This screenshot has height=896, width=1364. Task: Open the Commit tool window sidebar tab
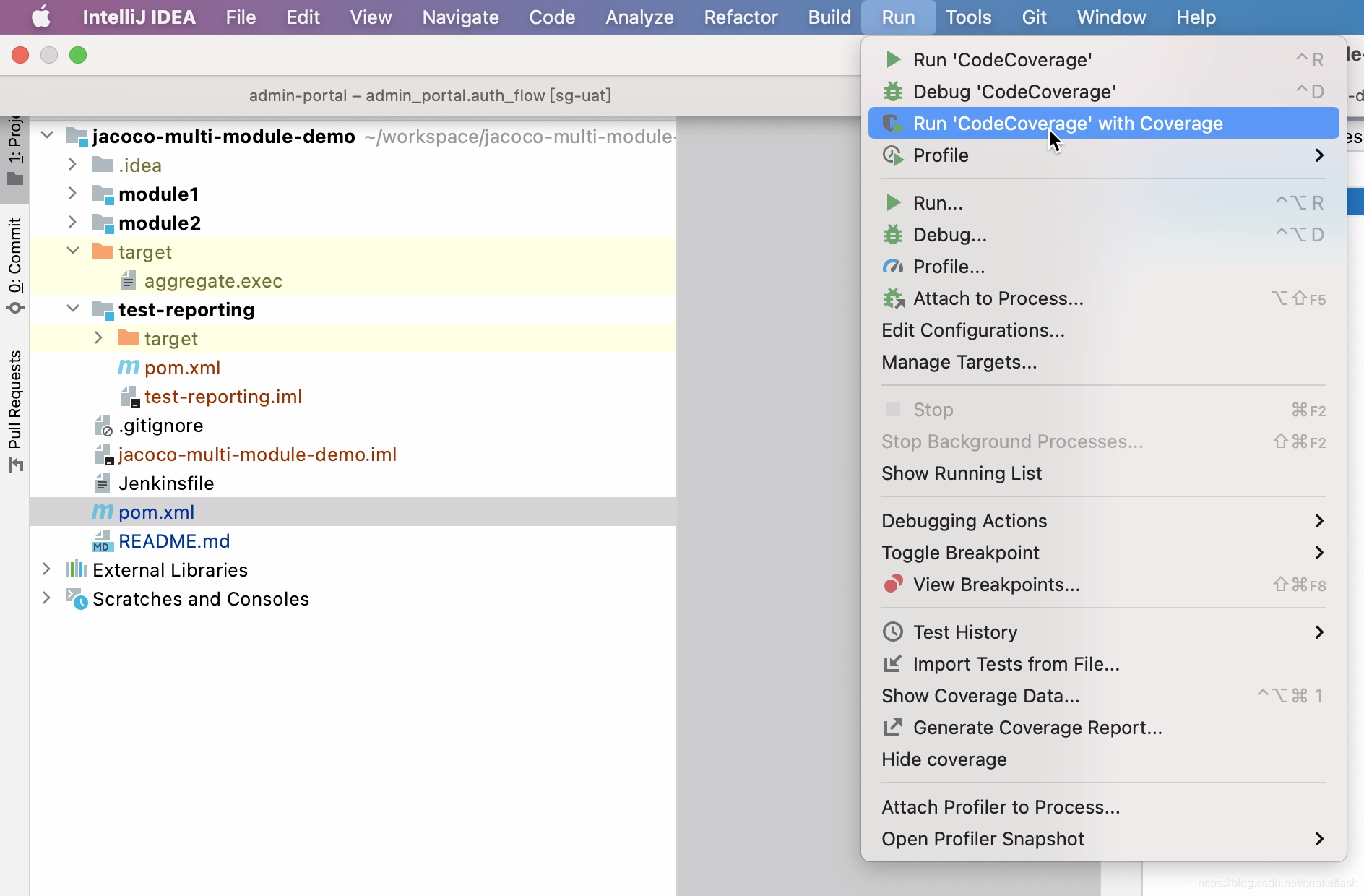coord(15,266)
